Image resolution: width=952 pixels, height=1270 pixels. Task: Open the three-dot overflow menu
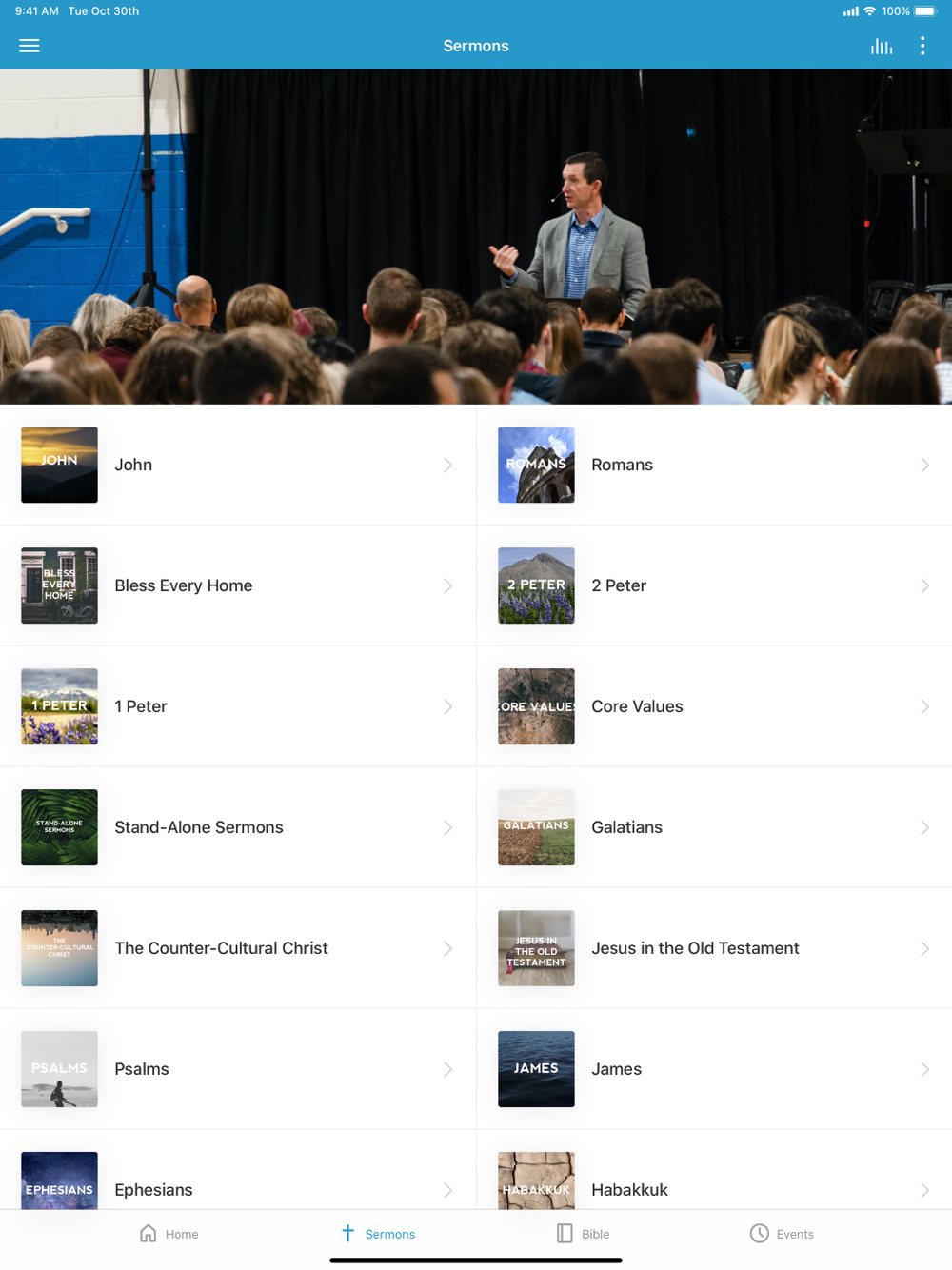tap(922, 46)
